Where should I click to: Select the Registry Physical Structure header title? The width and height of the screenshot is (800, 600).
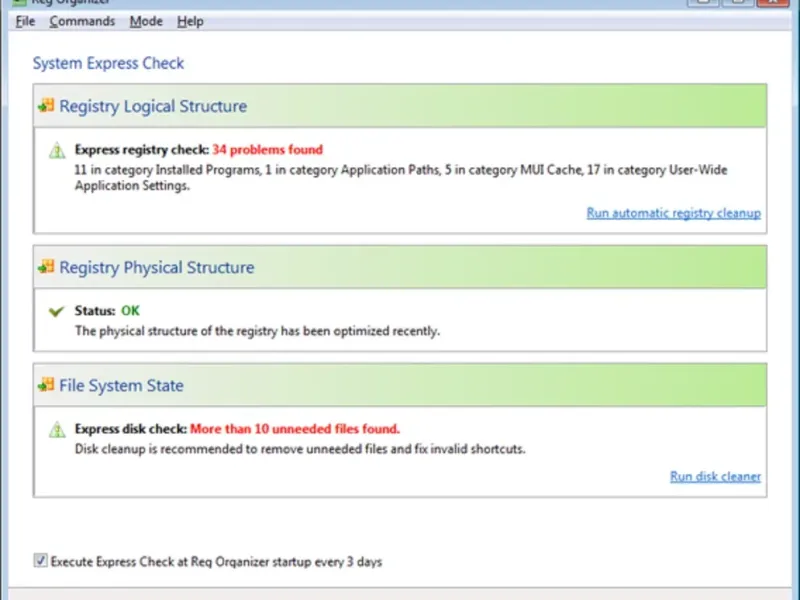click(x=157, y=267)
